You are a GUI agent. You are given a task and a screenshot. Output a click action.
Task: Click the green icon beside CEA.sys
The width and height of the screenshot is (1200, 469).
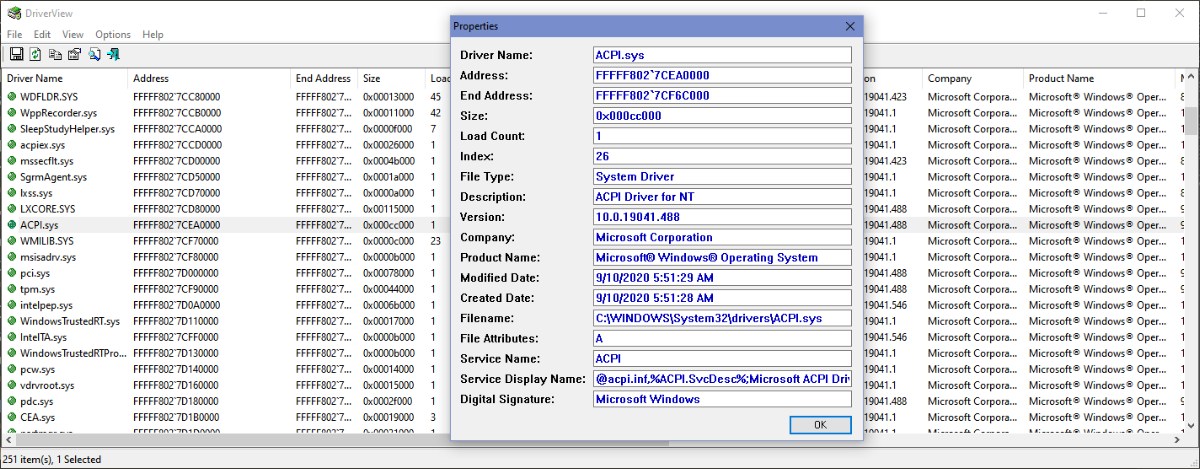click(x=12, y=417)
